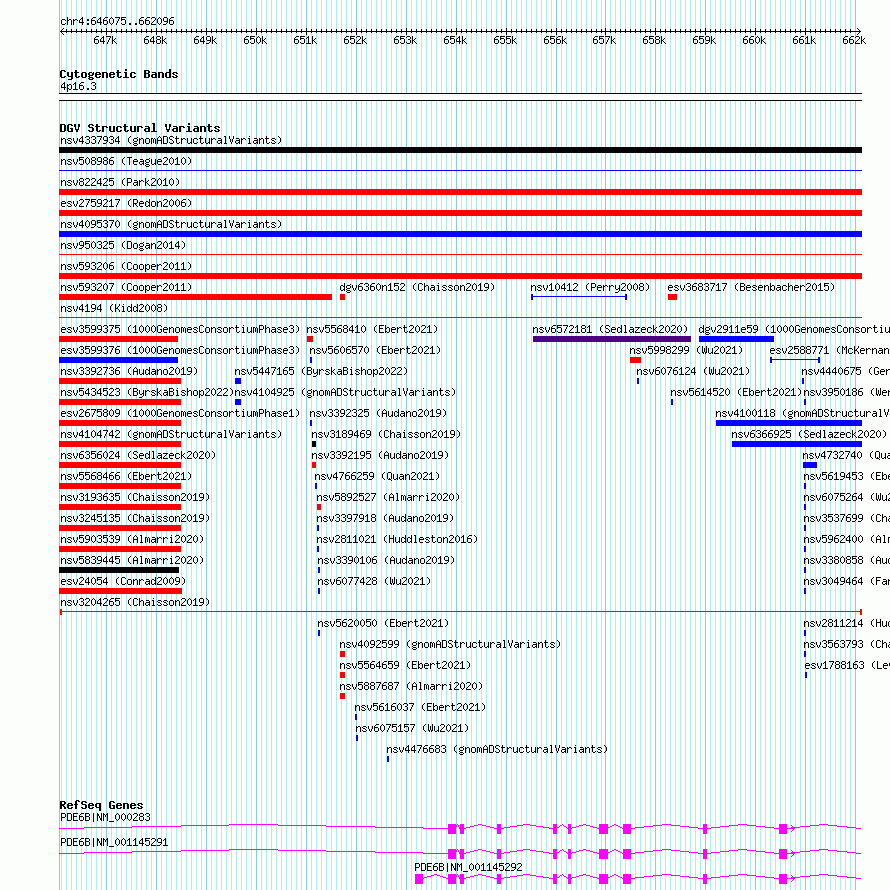Open gene transcript PDE6B|NM_001145291
The width and height of the screenshot is (890, 890).
click(x=114, y=842)
